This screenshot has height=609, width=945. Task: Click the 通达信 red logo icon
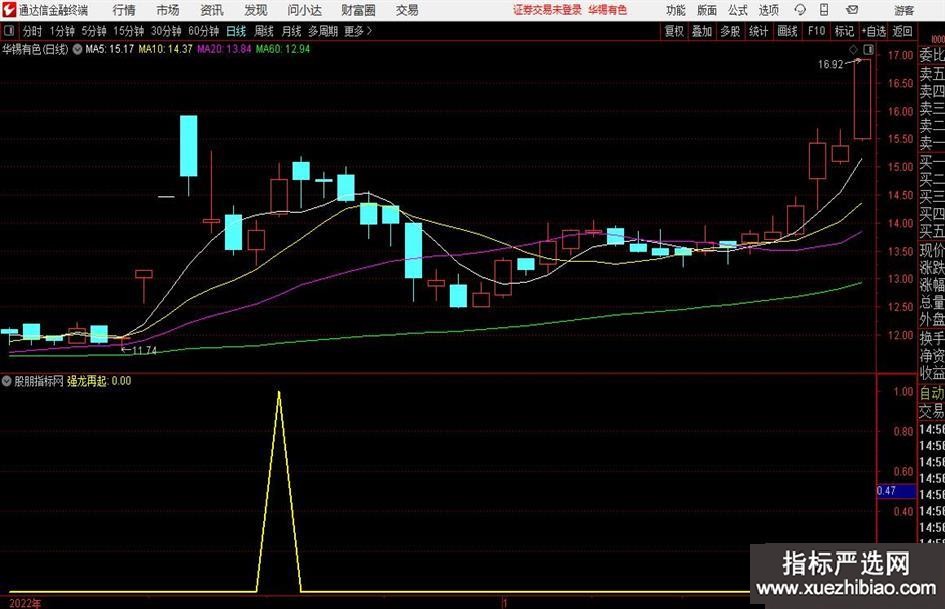pyautogui.click(x=8, y=10)
